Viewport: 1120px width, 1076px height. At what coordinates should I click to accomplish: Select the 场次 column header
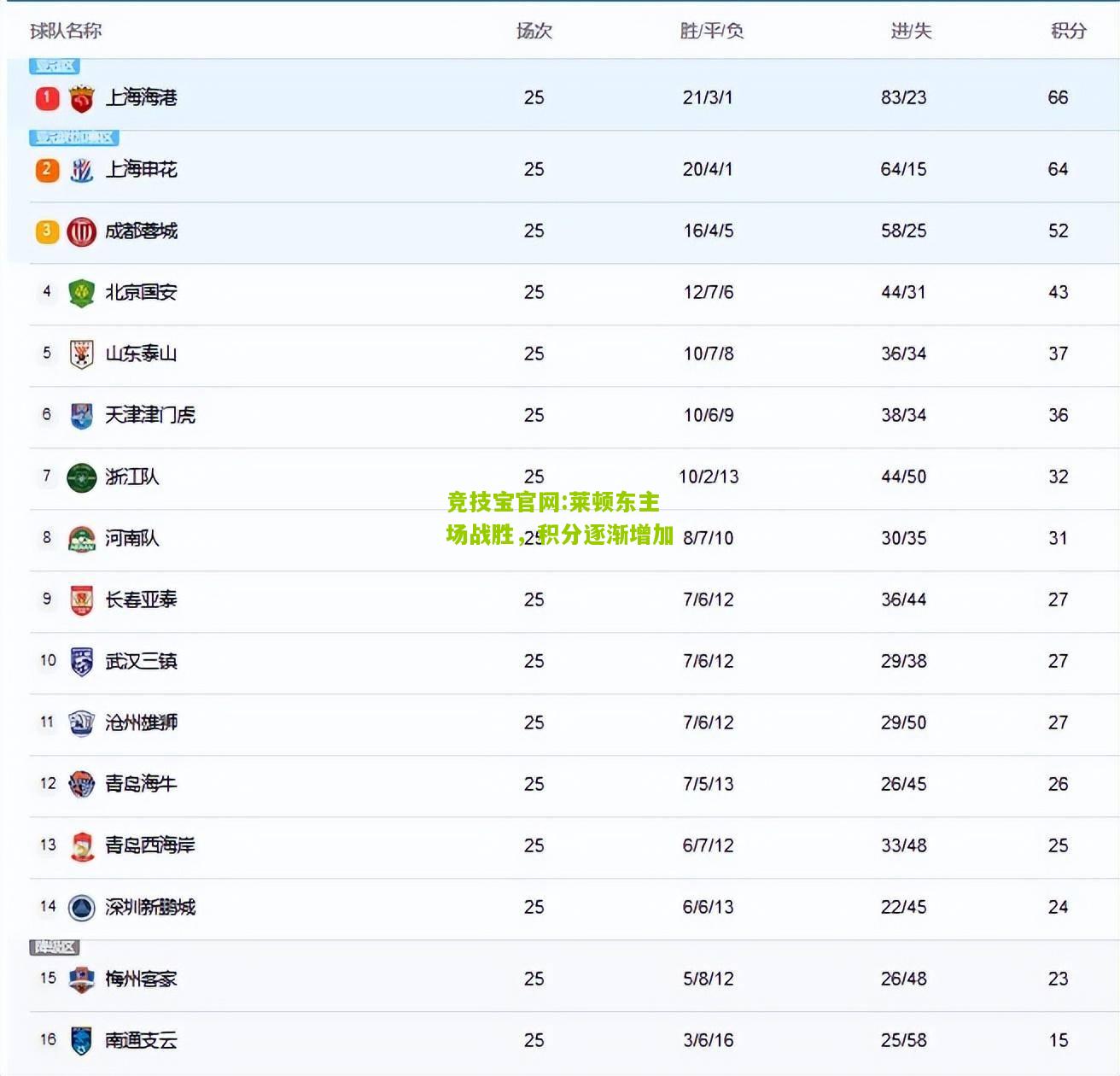click(x=534, y=31)
